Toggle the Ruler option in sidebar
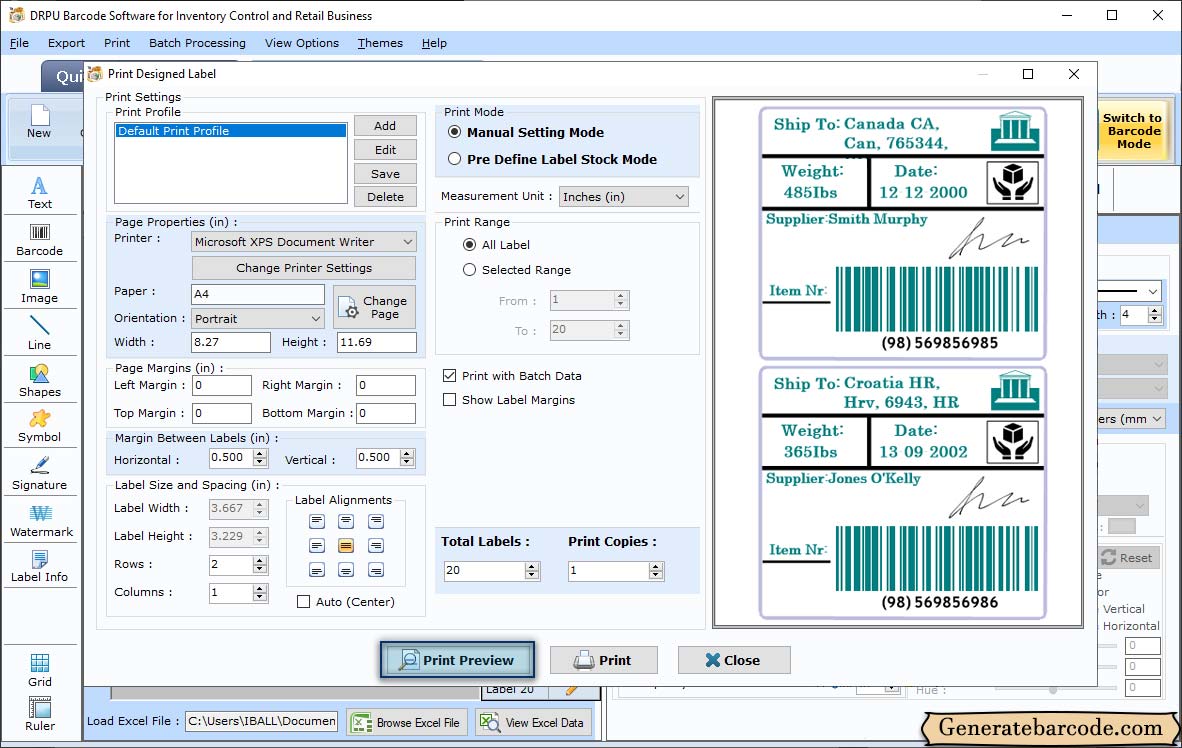 40,714
